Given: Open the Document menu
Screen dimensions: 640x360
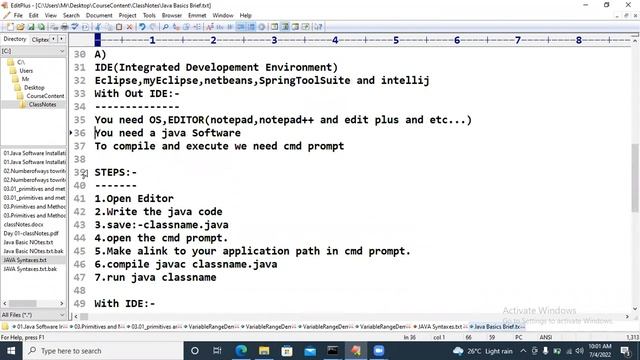Looking at the screenshot, I should [x=99, y=16].
